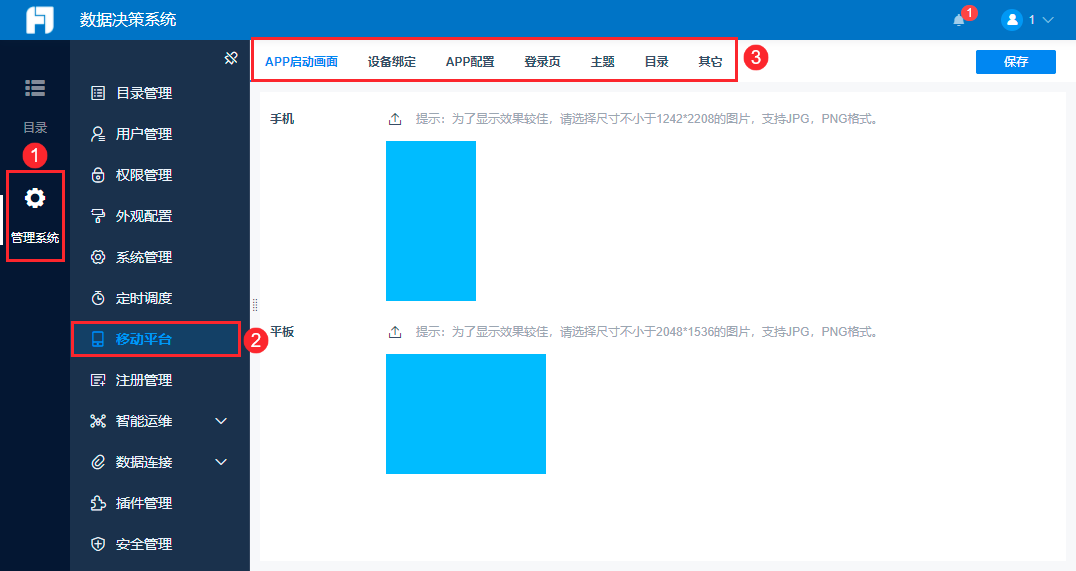The width and height of the screenshot is (1076, 571).
Task: Click the phone image upload icon
Action: point(395,119)
